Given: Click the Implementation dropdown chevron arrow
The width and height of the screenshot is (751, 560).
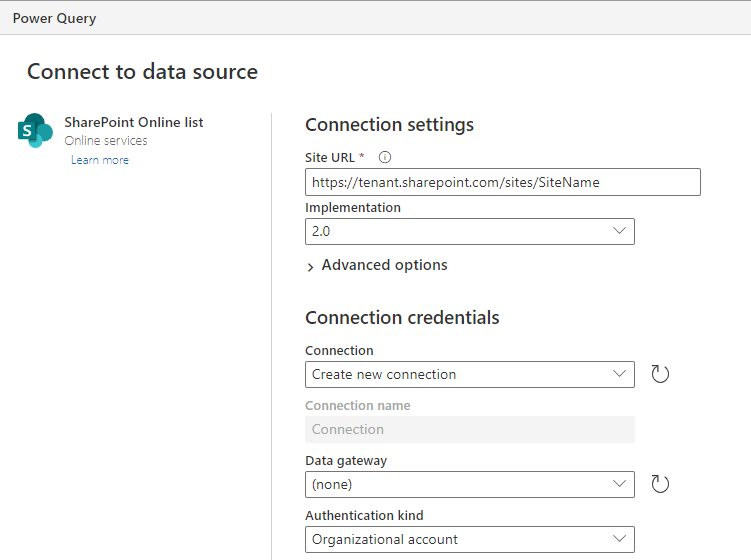Looking at the screenshot, I should (619, 231).
